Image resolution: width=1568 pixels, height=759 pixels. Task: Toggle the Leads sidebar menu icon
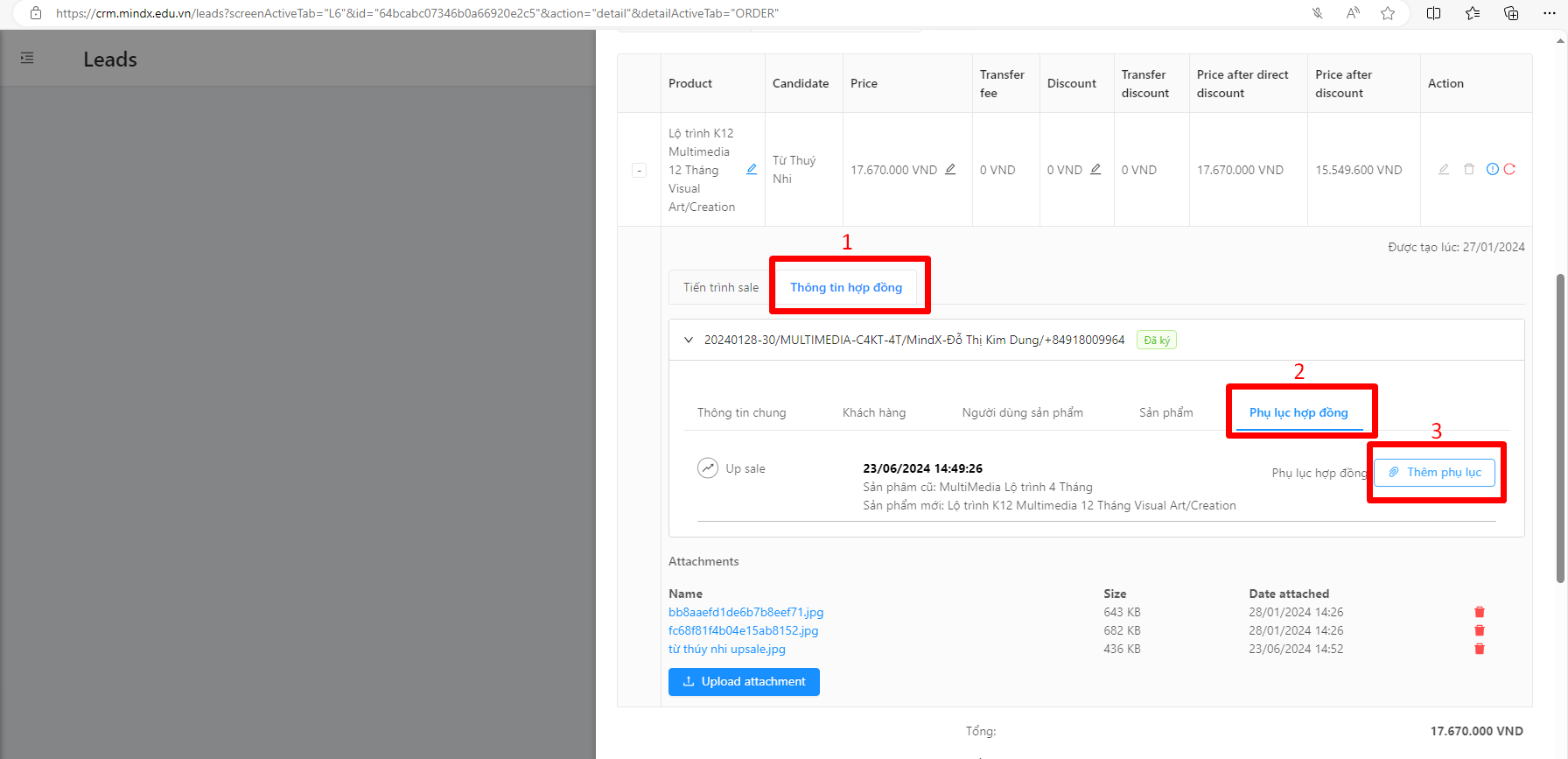[27, 59]
